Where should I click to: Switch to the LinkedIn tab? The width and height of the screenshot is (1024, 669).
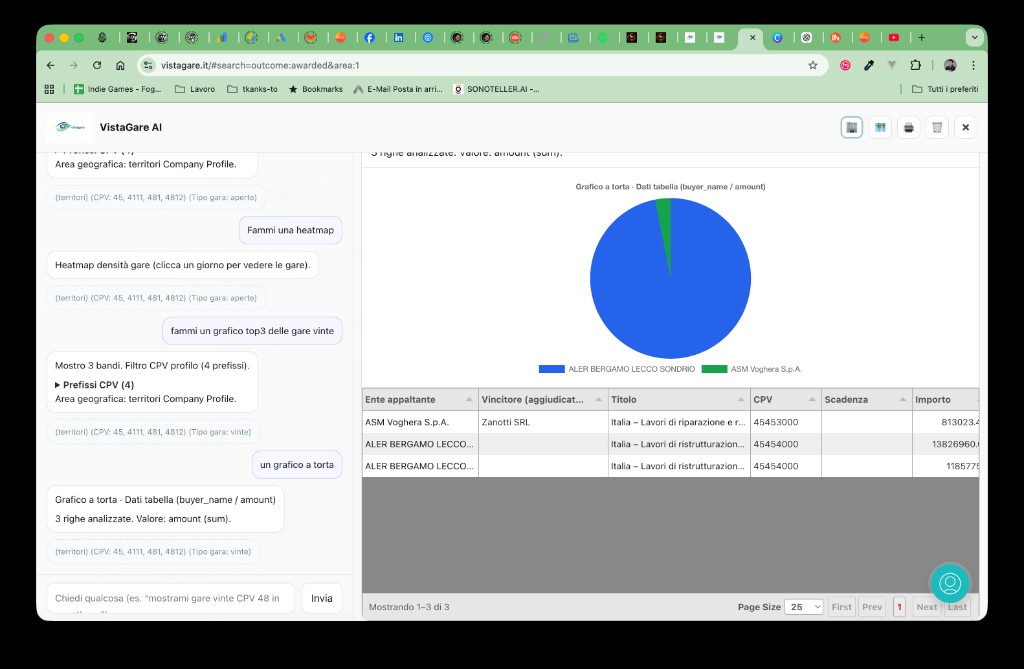(398, 38)
